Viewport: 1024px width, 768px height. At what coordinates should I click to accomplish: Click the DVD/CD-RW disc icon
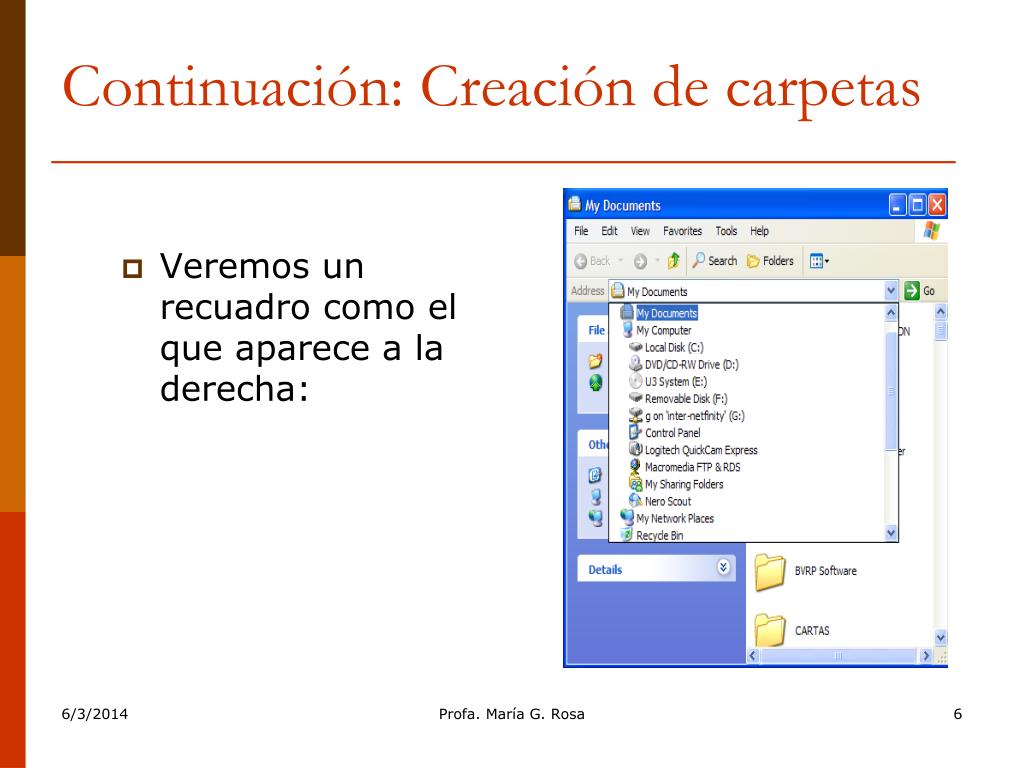tap(635, 364)
